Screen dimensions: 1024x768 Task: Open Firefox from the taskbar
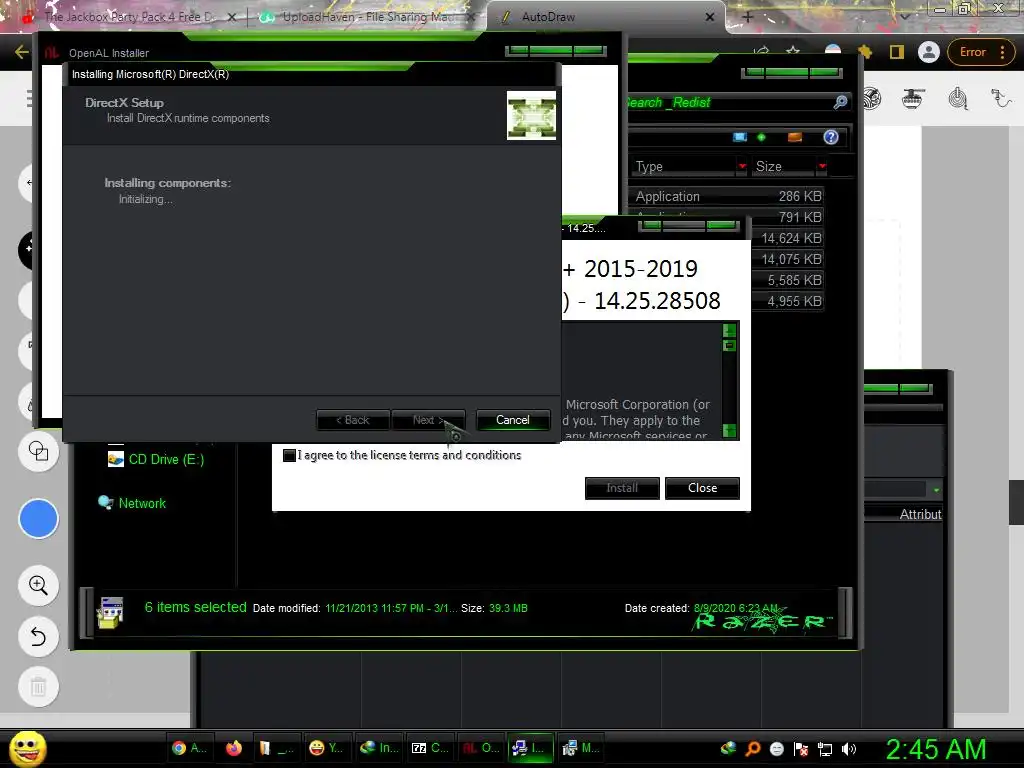[x=233, y=748]
